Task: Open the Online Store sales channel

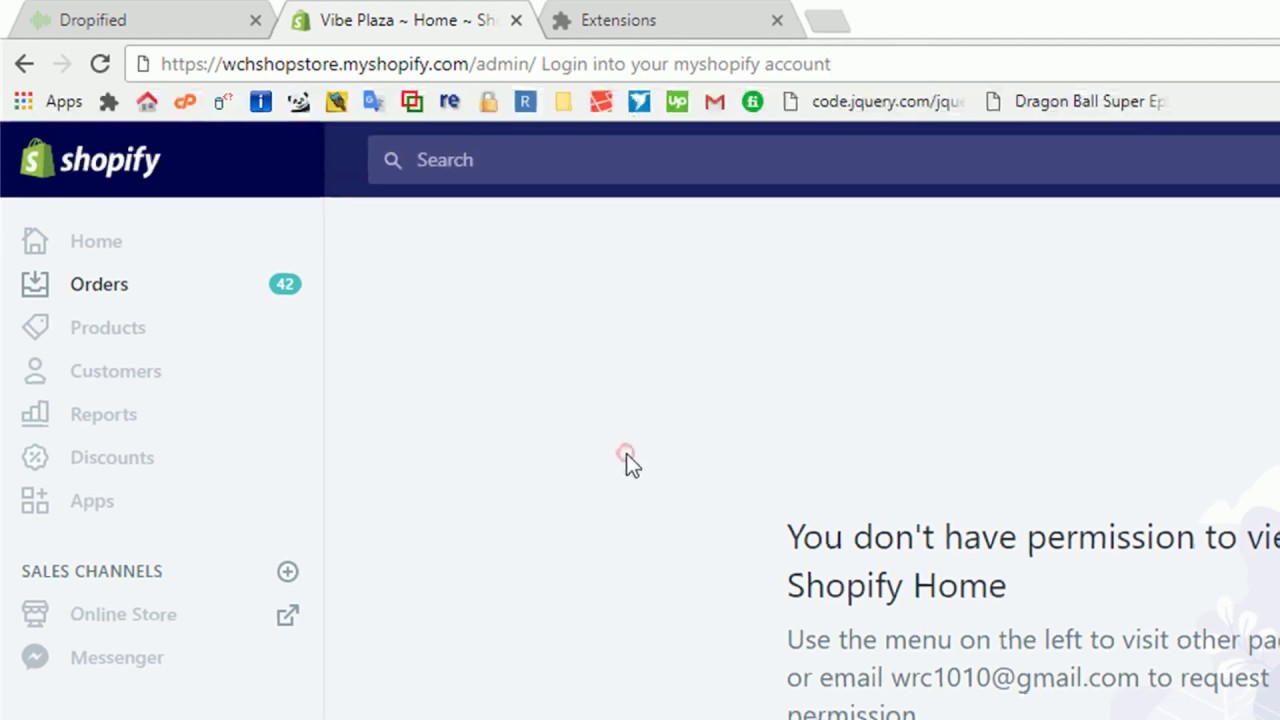Action: point(123,614)
